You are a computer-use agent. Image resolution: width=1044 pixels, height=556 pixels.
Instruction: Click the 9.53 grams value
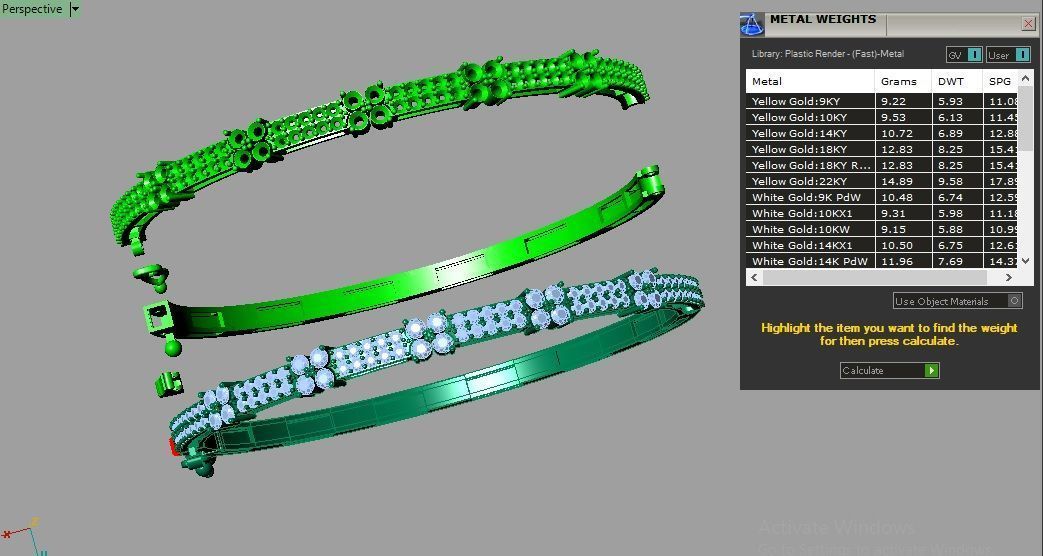coord(894,117)
